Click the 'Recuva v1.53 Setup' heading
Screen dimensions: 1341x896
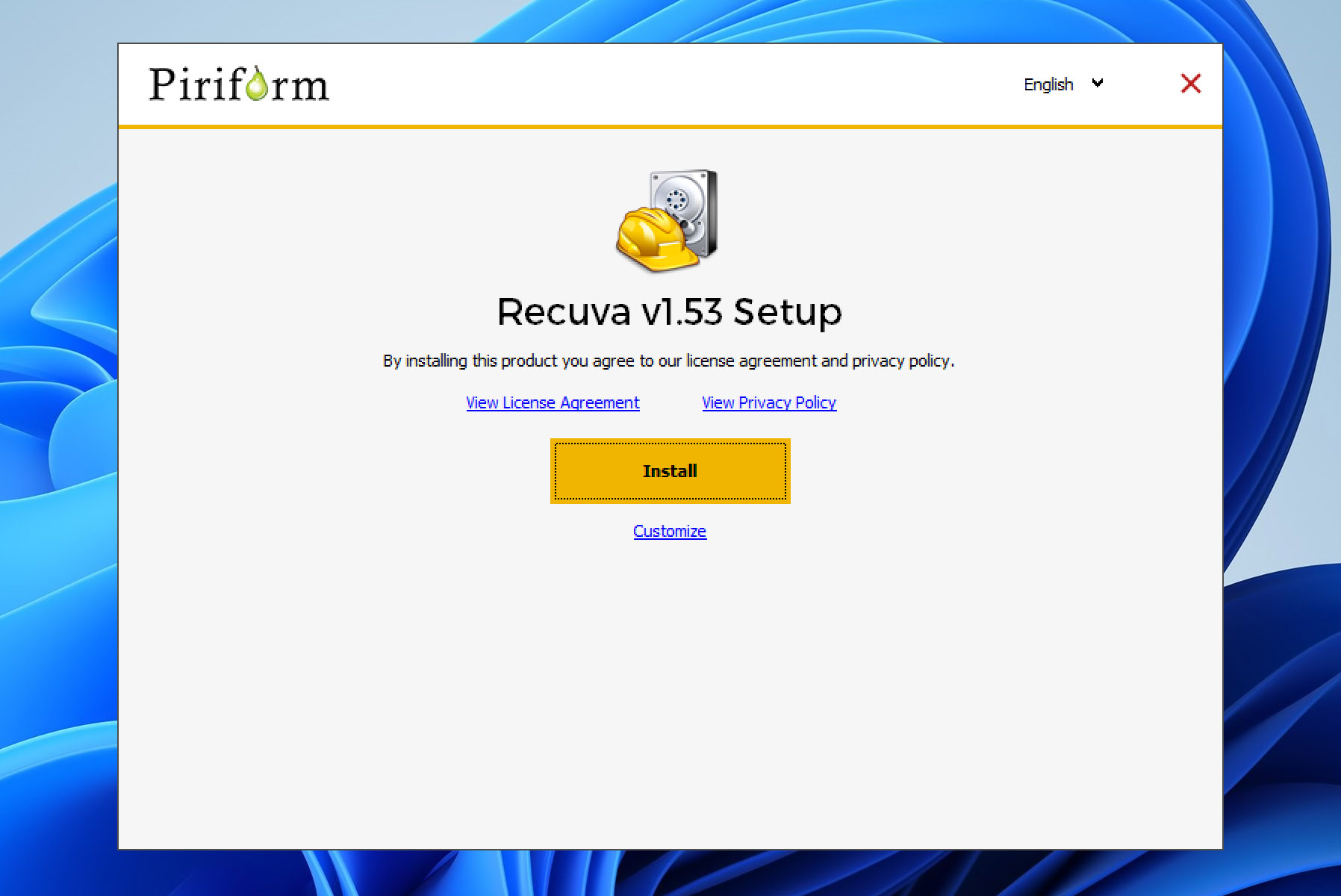(670, 312)
